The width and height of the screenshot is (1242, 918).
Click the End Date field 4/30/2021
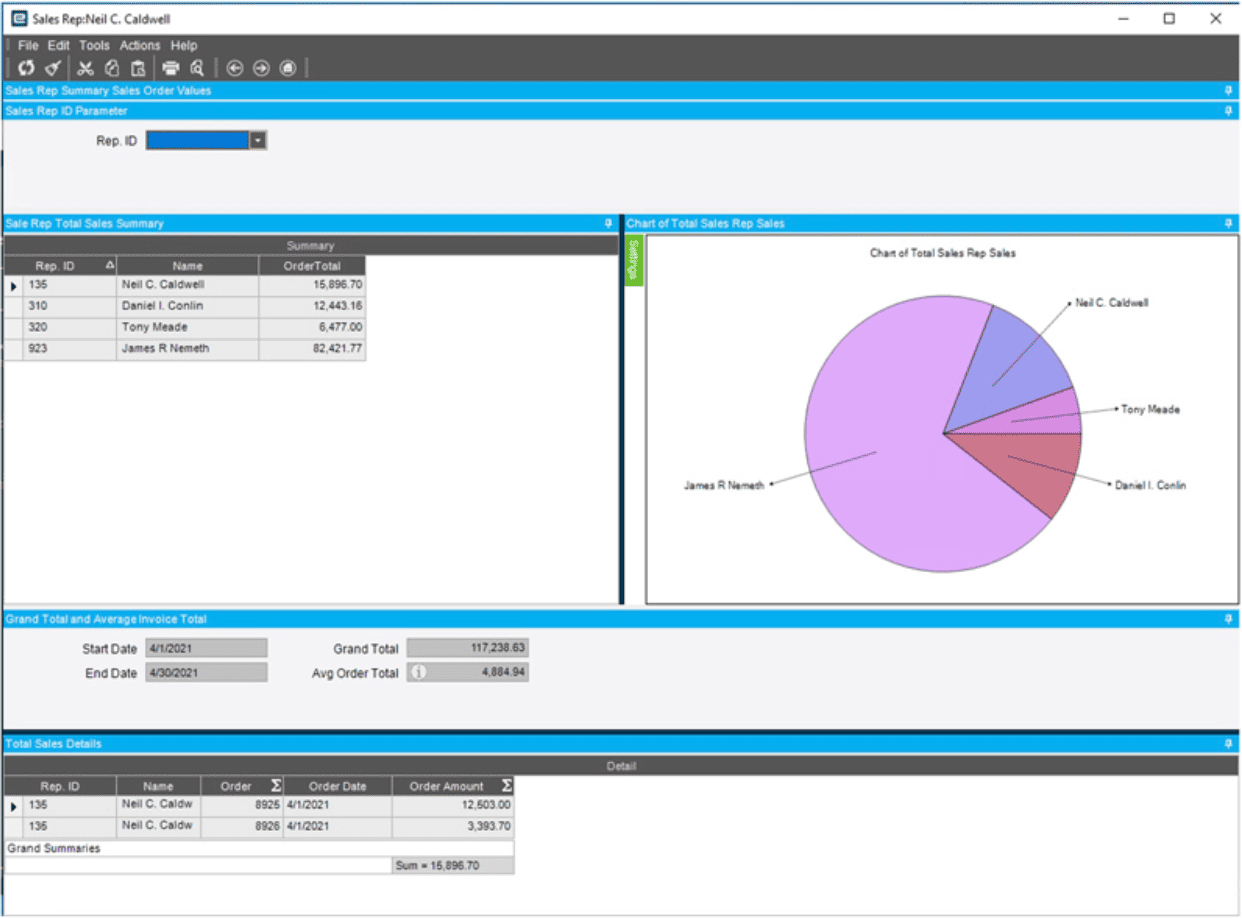207,673
